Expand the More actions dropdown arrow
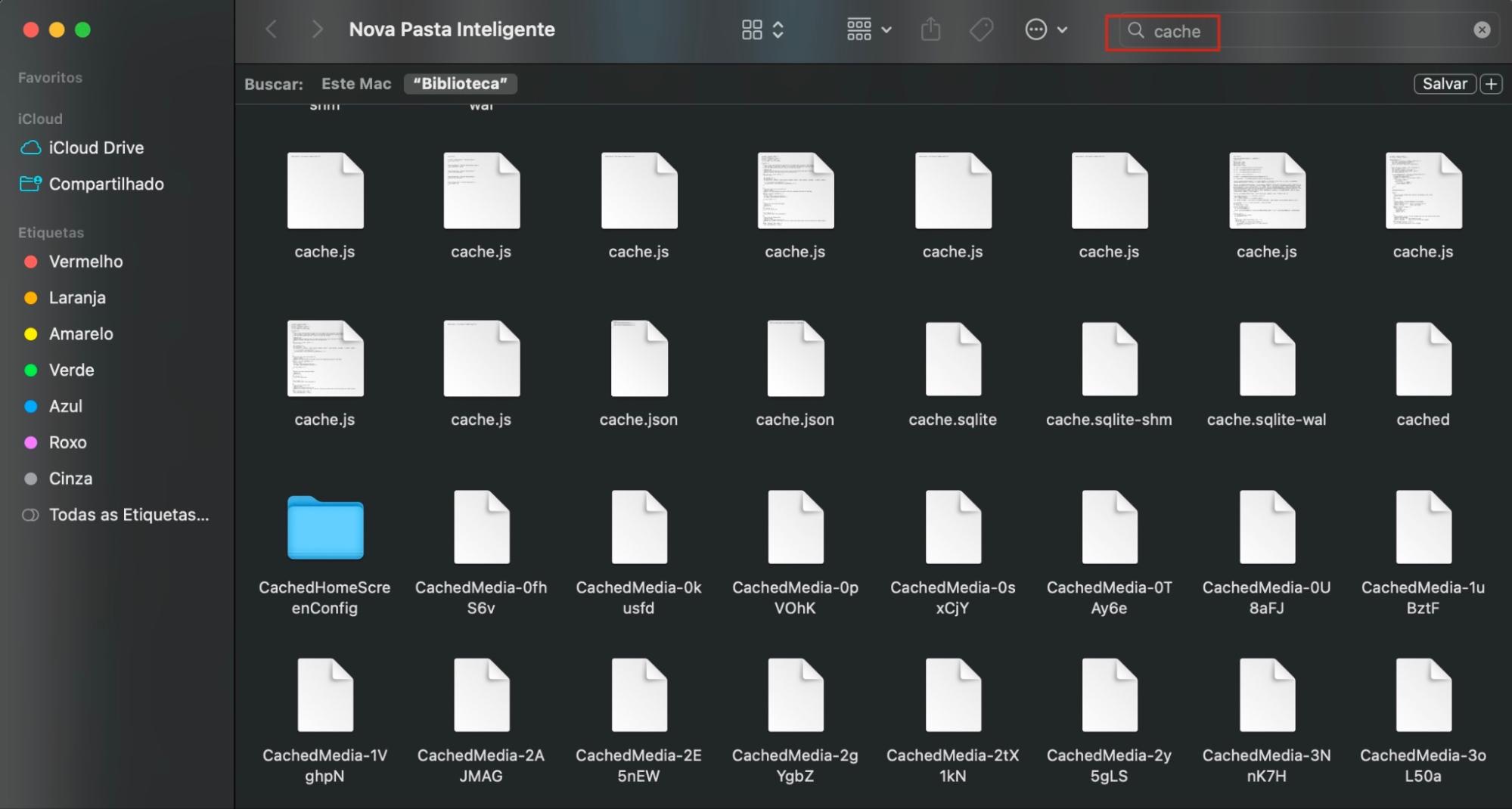Viewport: 1512px width, 809px height. pyautogui.click(x=1063, y=30)
